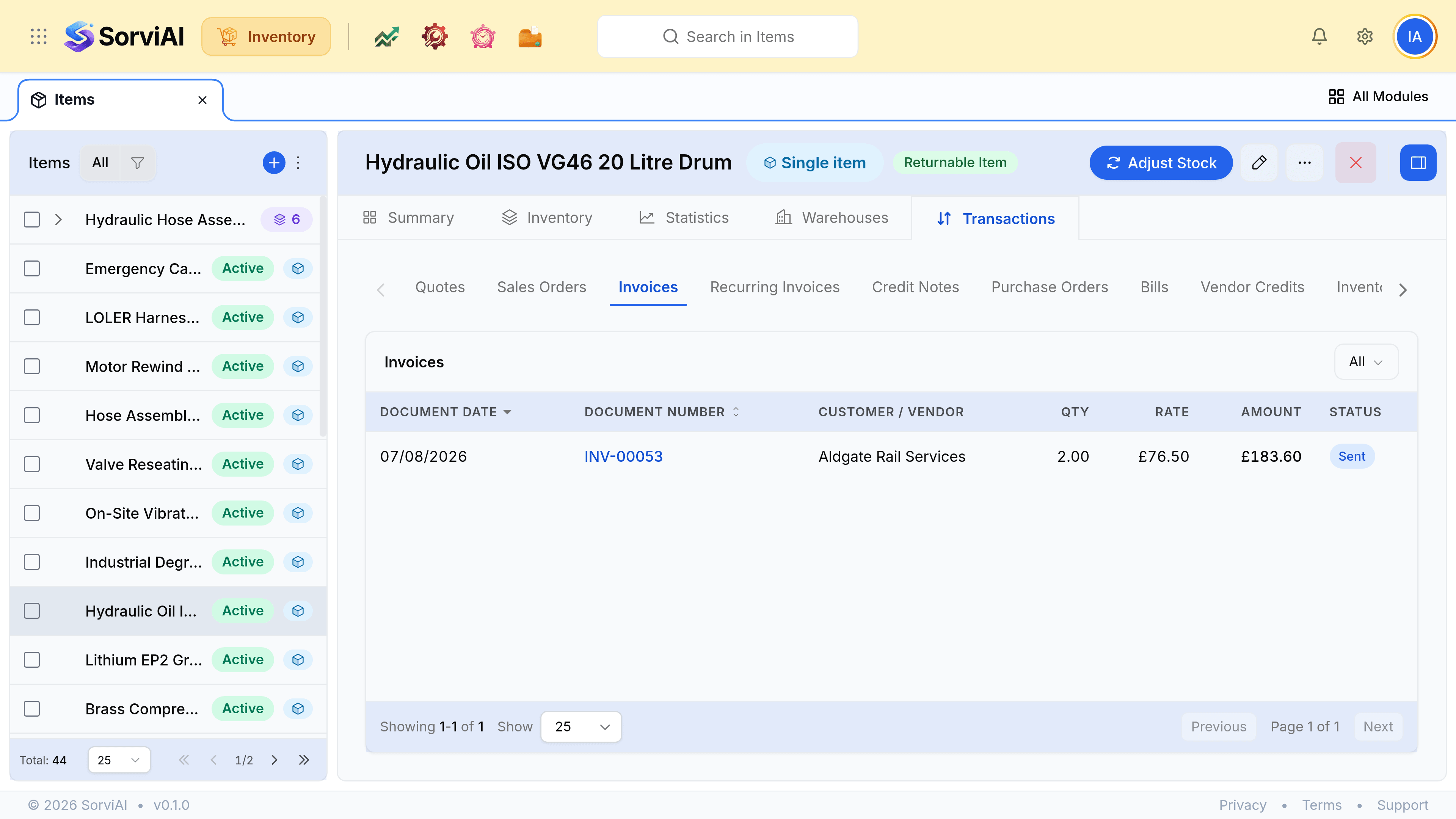
Task: Open the IA user avatar menu
Action: tap(1415, 37)
